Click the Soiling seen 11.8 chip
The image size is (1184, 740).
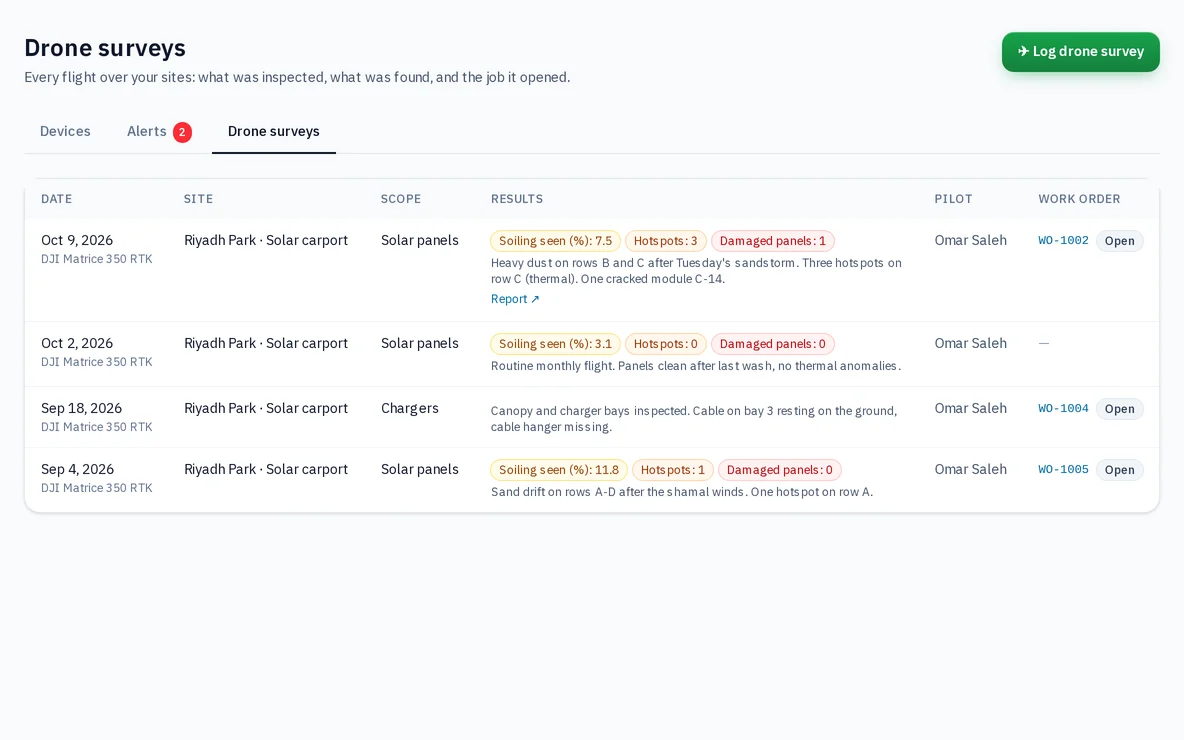(x=559, y=470)
